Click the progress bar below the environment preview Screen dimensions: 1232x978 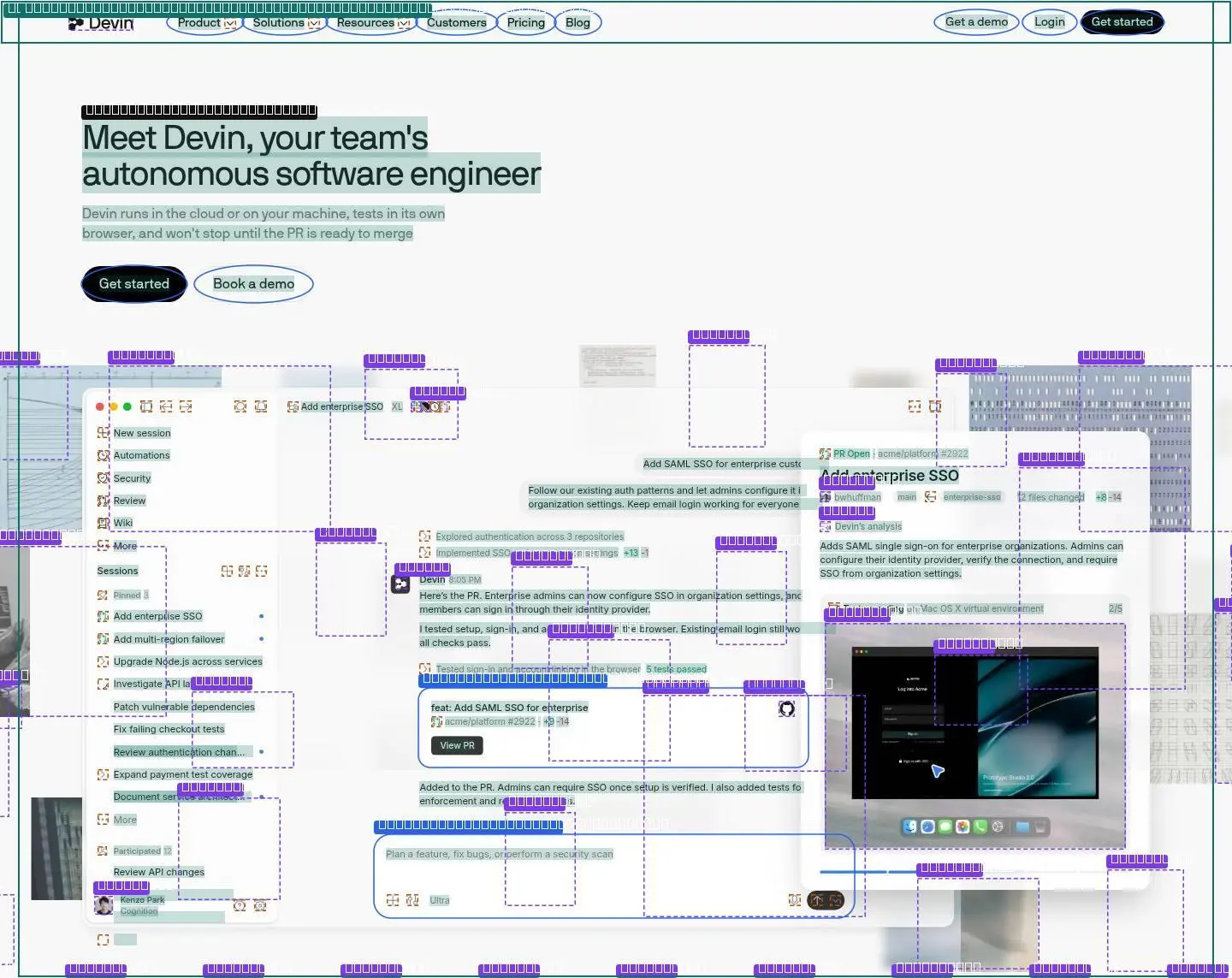[x=974, y=872]
